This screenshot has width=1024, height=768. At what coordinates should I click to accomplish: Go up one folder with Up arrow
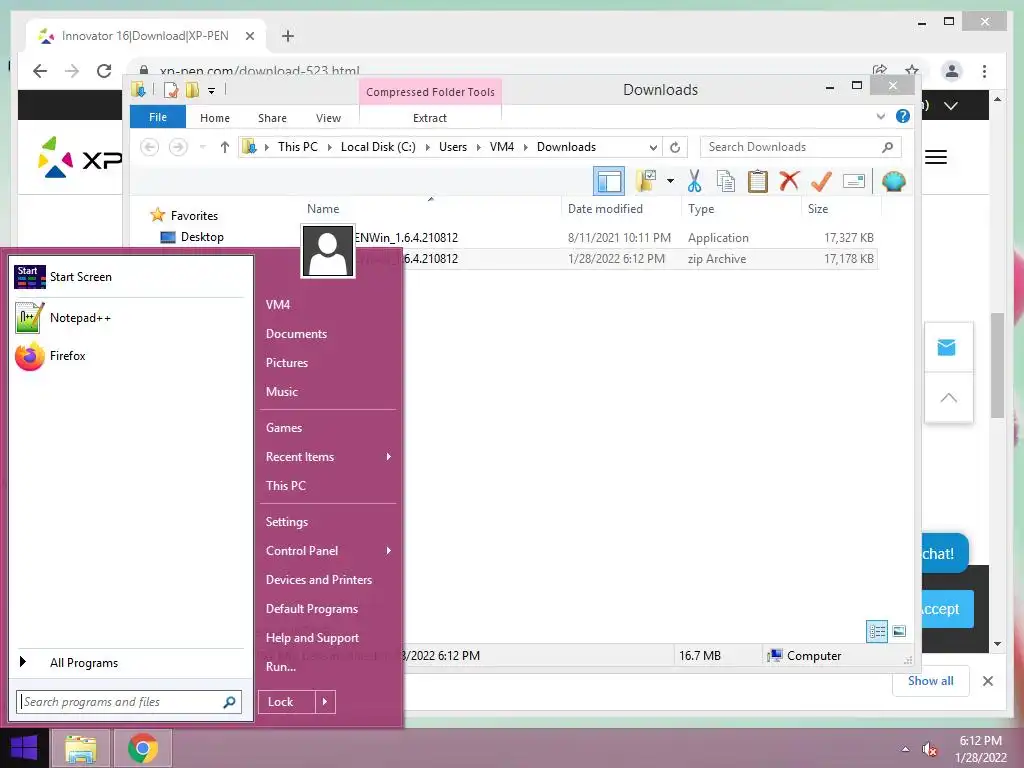point(225,147)
